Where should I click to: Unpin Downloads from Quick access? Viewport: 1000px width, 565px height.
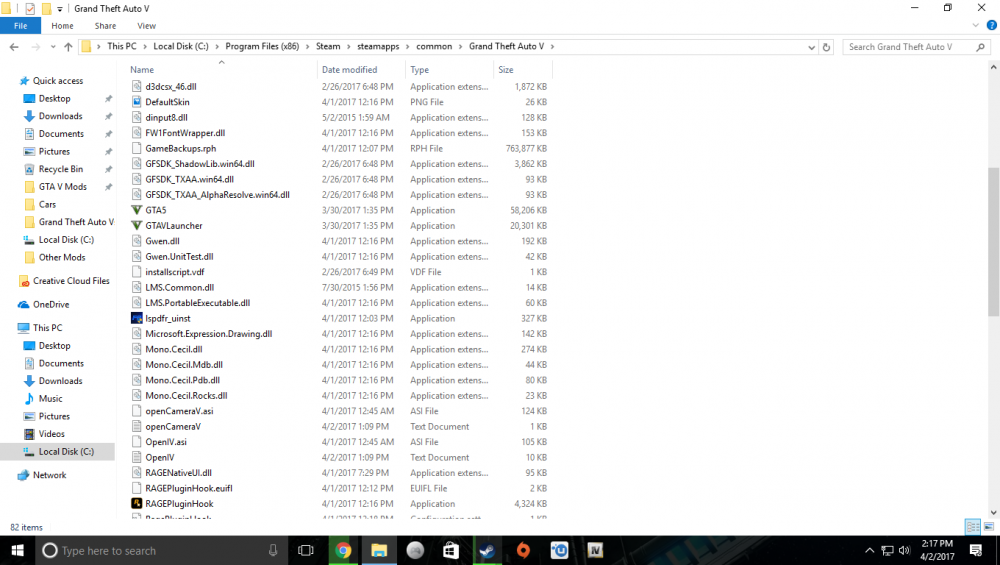pos(108,116)
